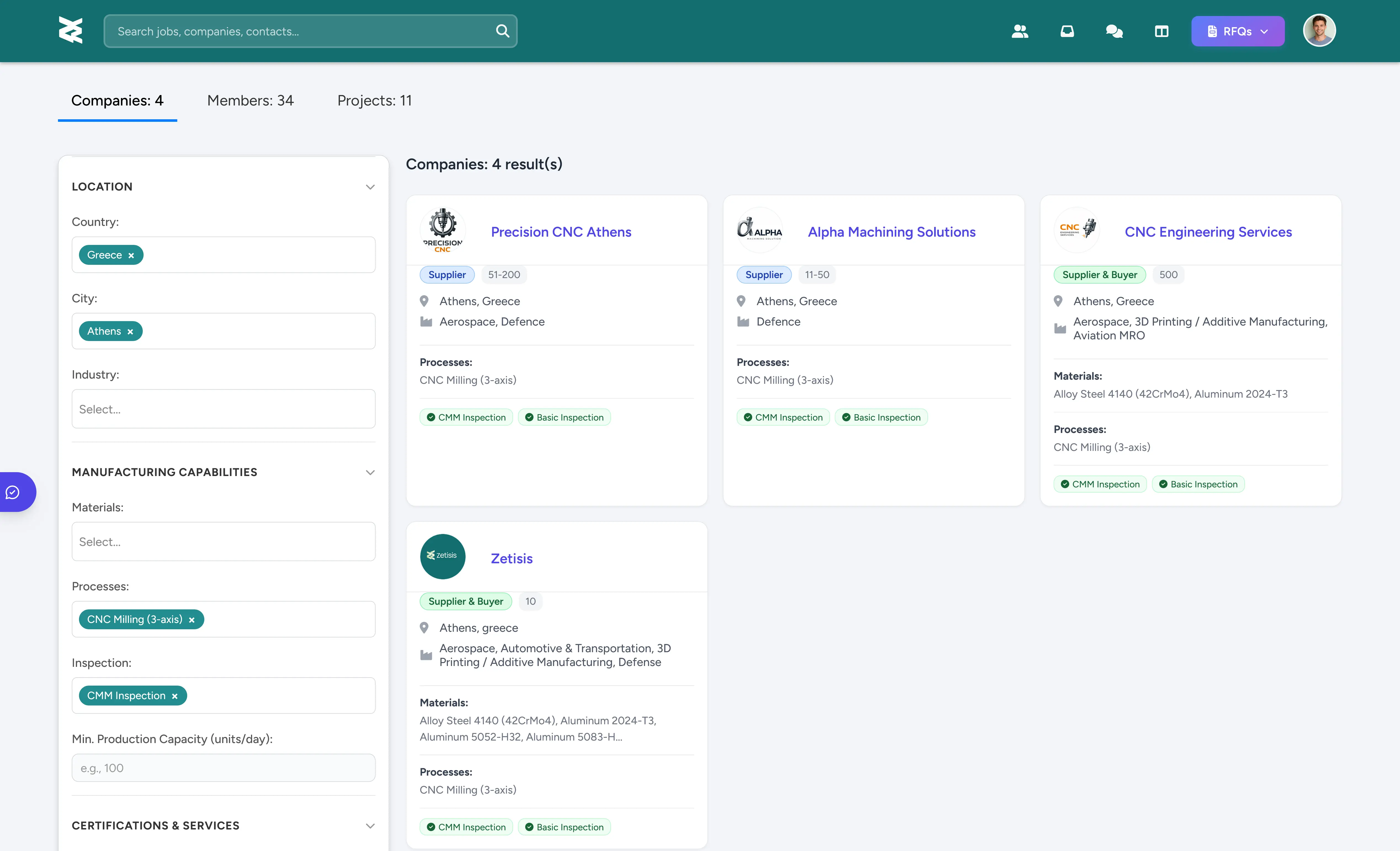
Task: Open the Alpha Machining Solutions company link
Action: pos(891,232)
